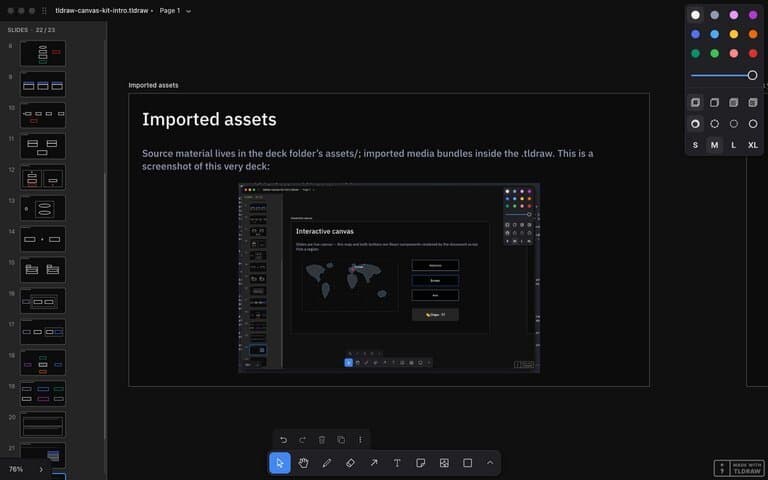Open slide 15 thumbnail
This screenshot has height=480, width=768.
(43, 270)
